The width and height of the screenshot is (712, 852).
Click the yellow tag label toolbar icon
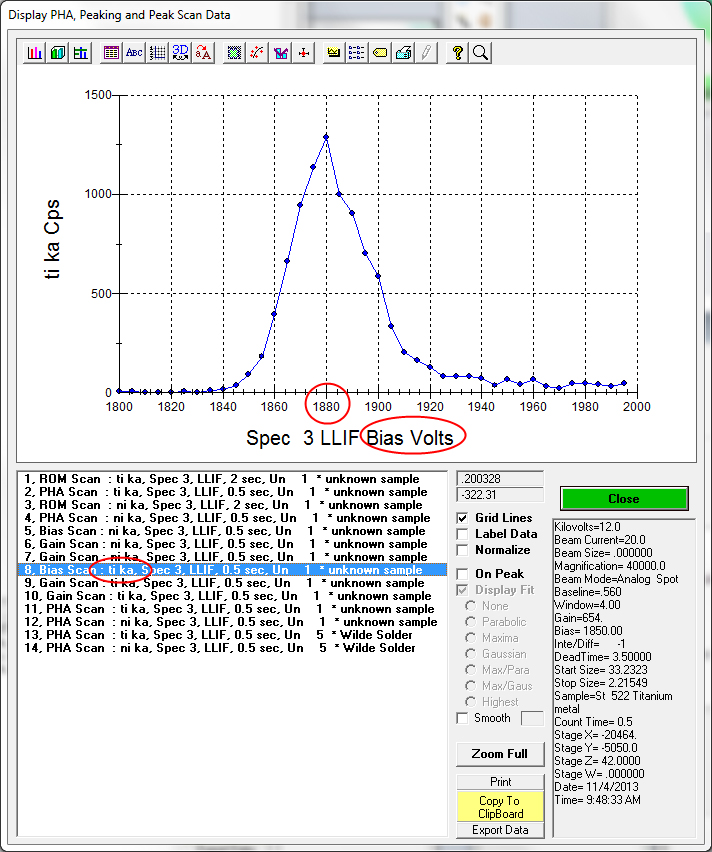[380, 53]
